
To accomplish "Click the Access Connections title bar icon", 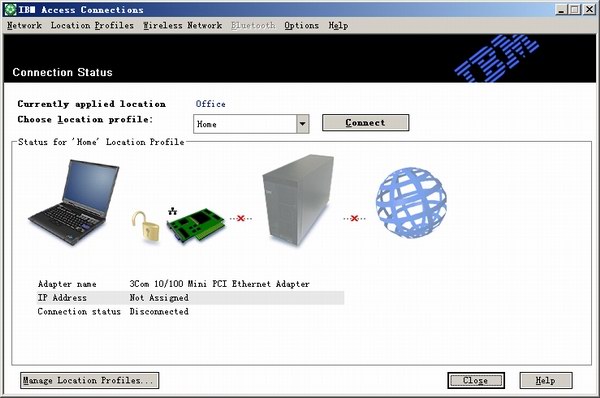I will click(10, 10).
